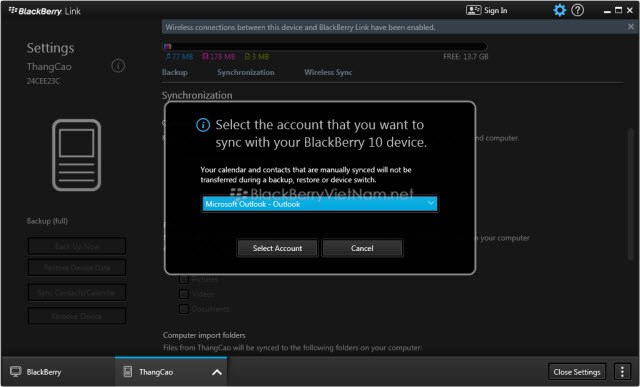640x387 pixels.
Task: Click the FREE: 13.7 GB label
Action: click(466, 56)
